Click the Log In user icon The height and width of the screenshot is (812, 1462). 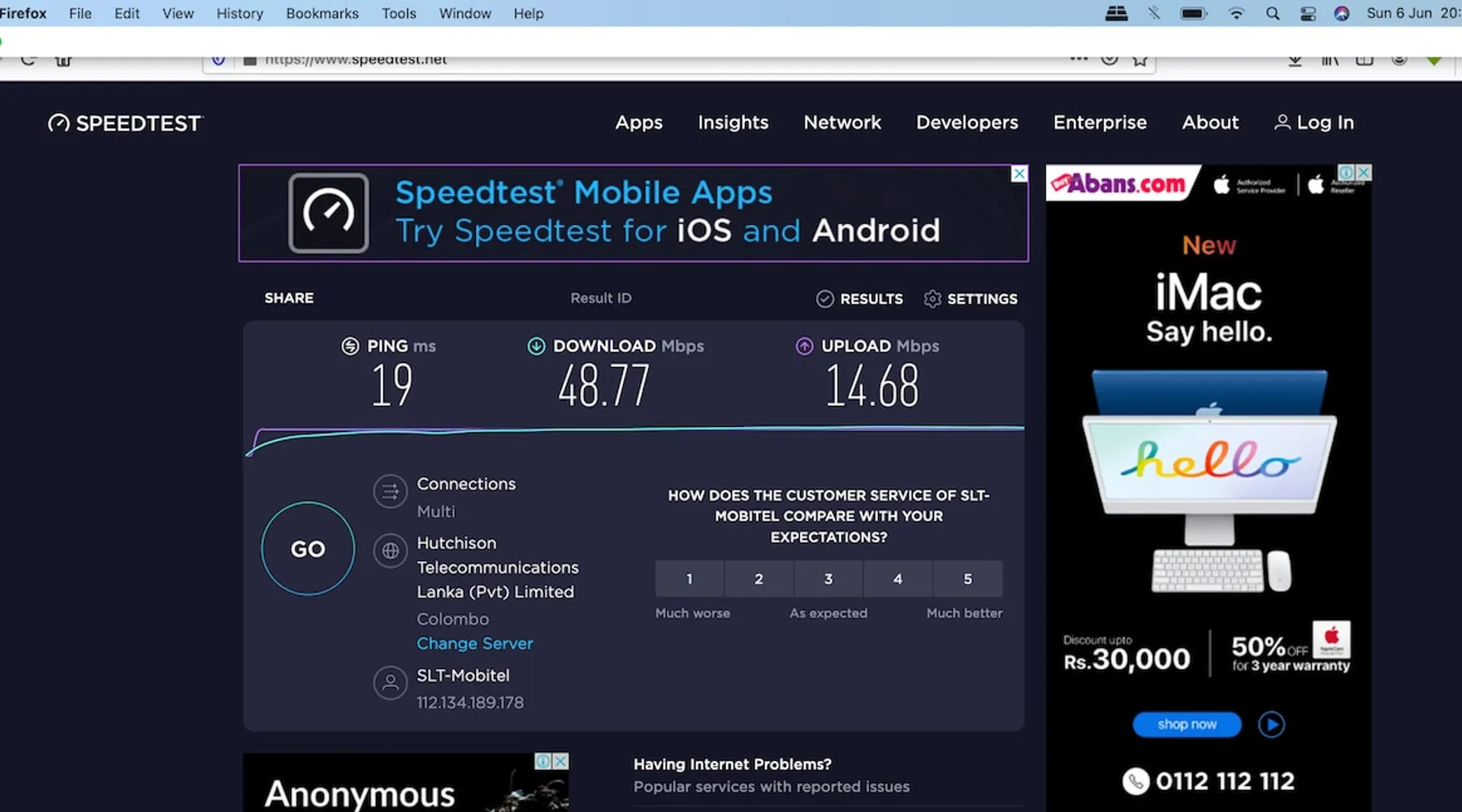coord(1282,123)
